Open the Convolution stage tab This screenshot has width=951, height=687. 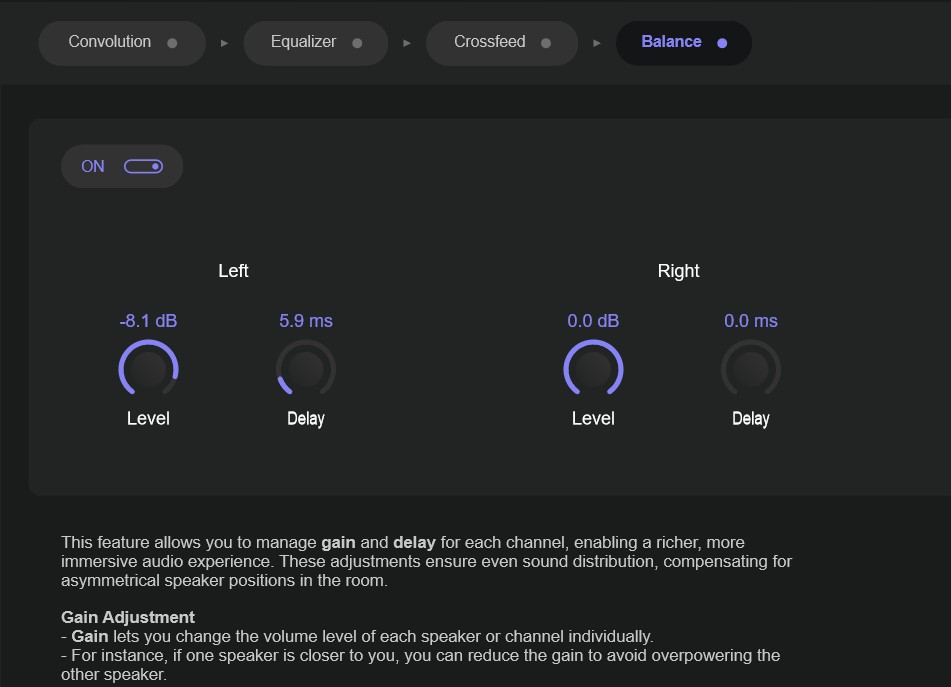pos(110,42)
